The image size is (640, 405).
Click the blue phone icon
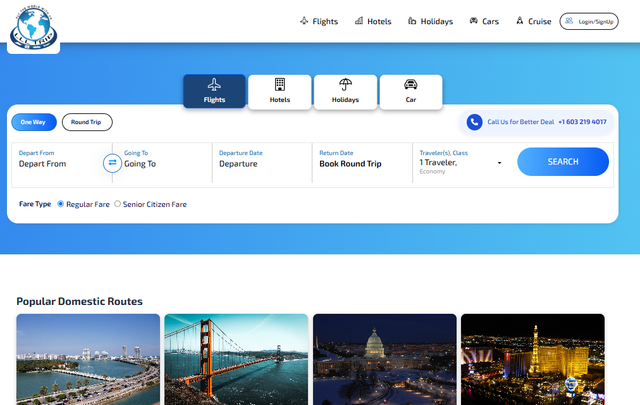click(474, 122)
